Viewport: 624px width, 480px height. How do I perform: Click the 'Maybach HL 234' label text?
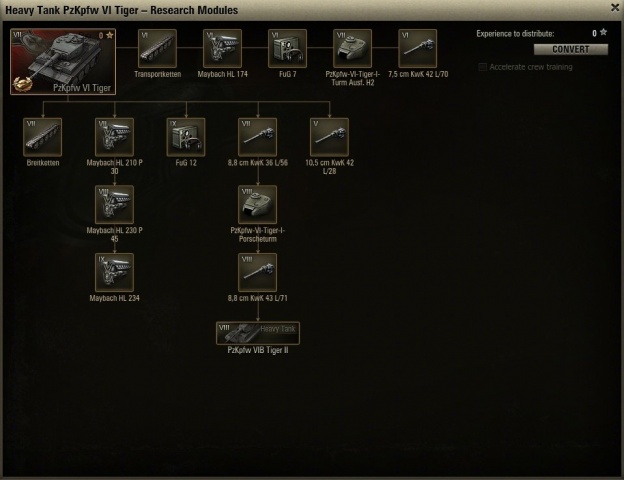(115, 298)
